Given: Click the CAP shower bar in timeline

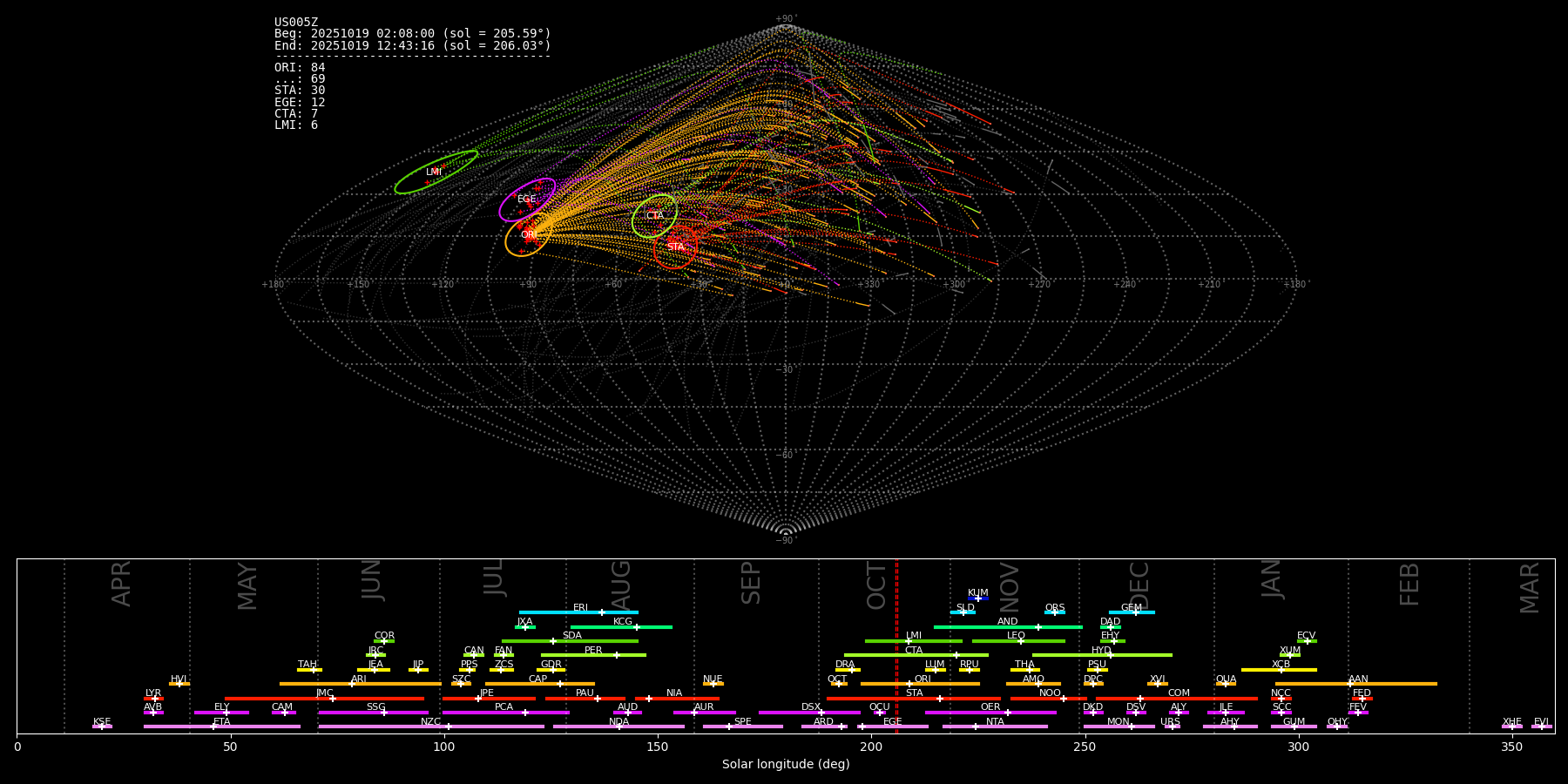Looking at the screenshot, I should [x=540, y=684].
